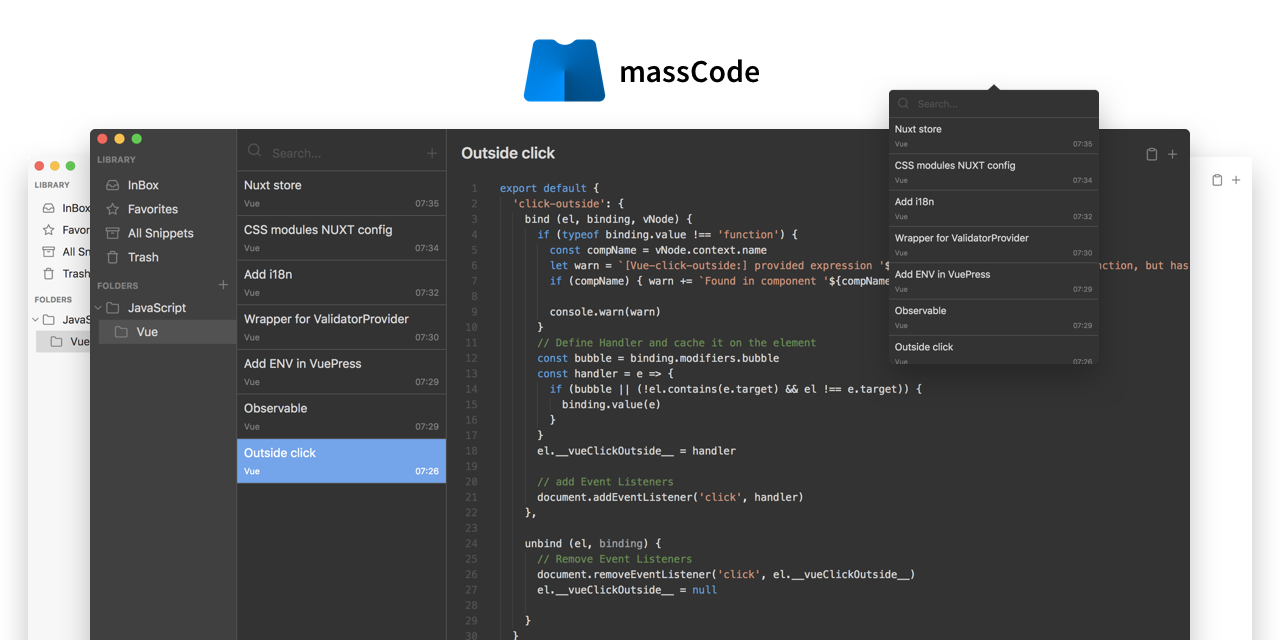
Task: Collapse the JavaScript folder in the dark sidebar
Action: tap(99, 308)
